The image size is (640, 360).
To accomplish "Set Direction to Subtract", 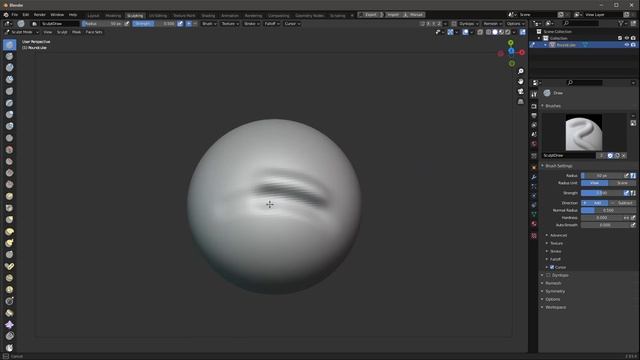I will [622, 203].
